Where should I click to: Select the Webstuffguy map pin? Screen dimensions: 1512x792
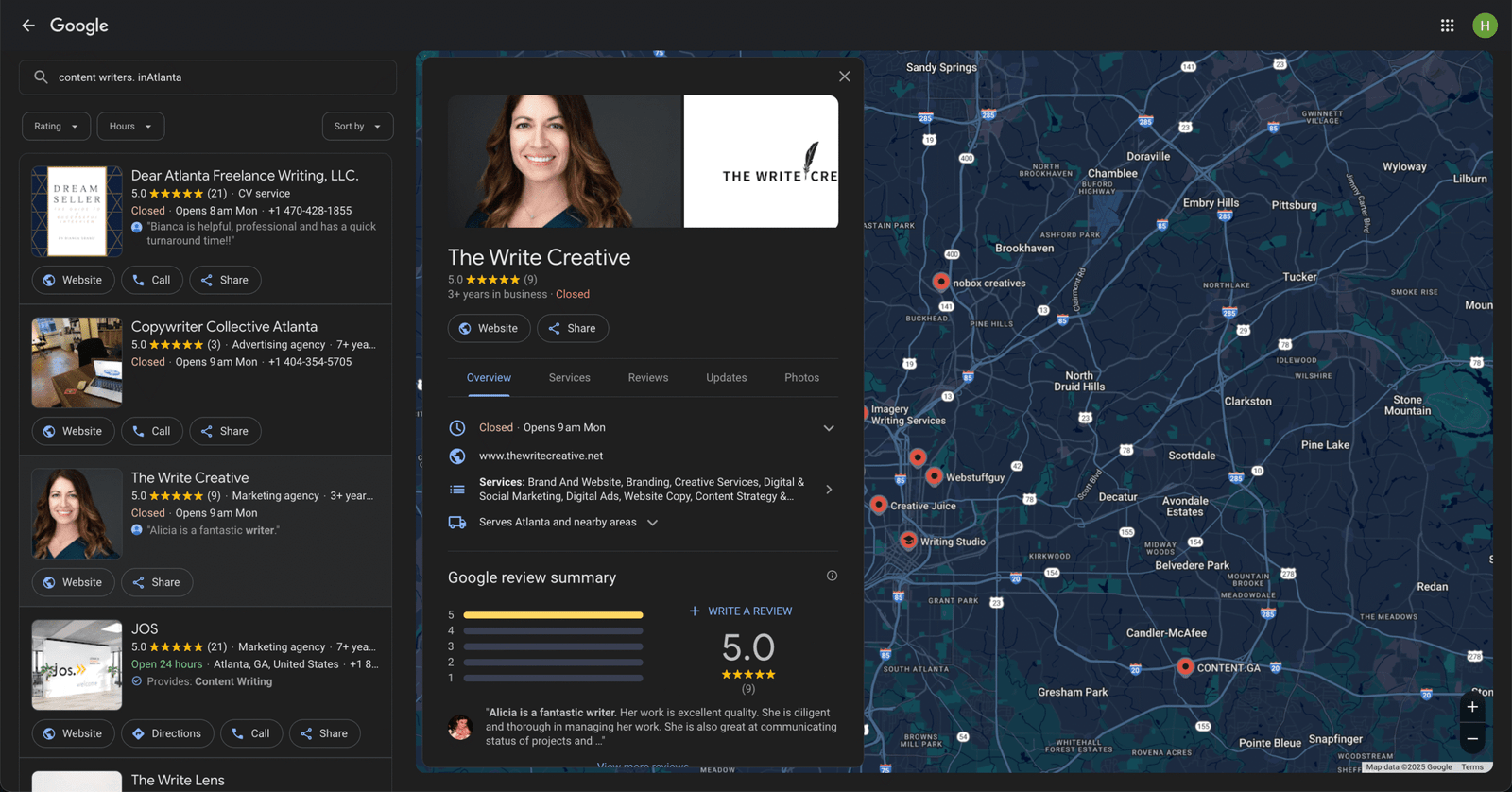coord(934,476)
